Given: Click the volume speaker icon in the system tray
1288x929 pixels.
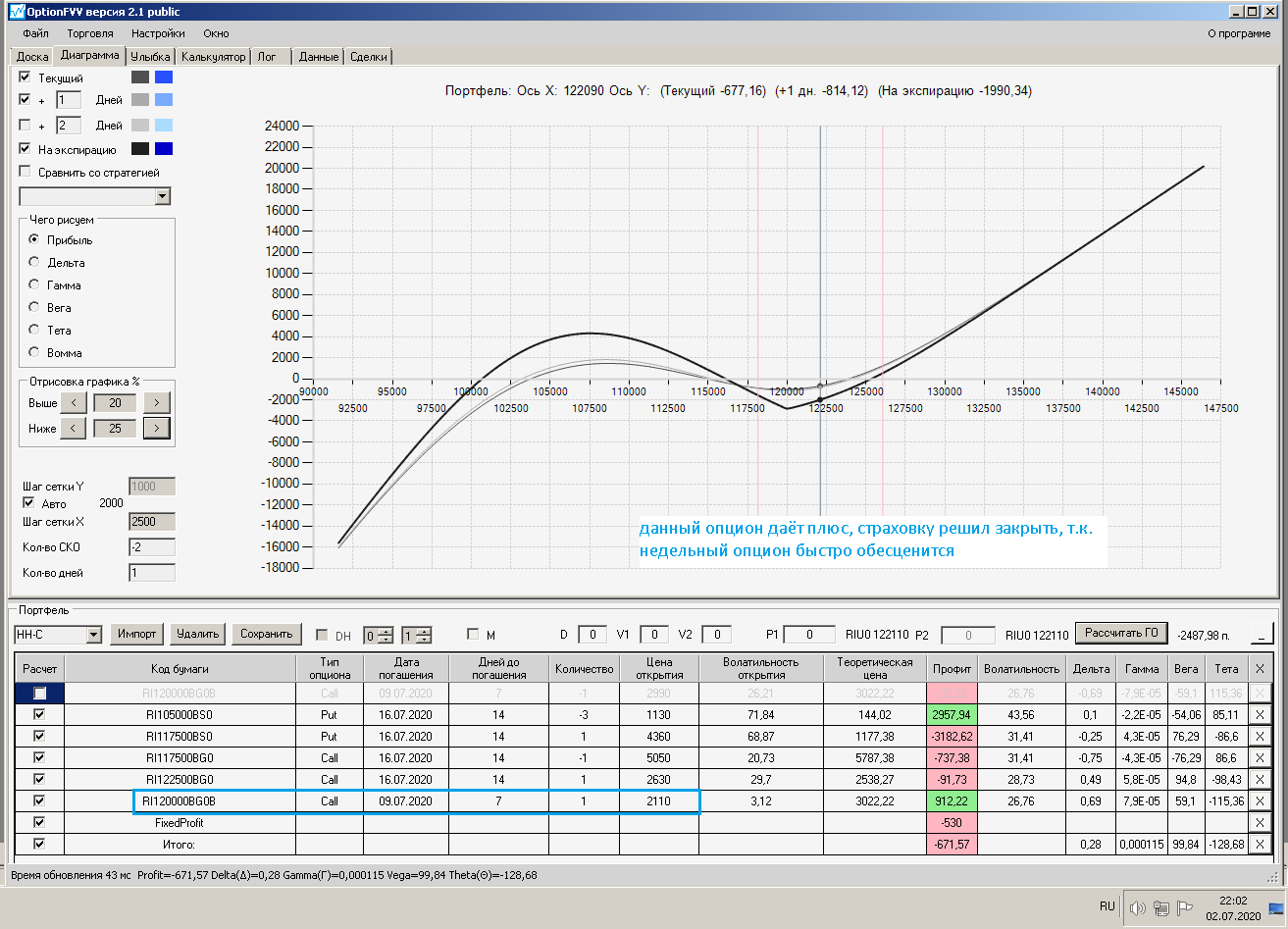Looking at the screenshot, I should [1139, 907].
